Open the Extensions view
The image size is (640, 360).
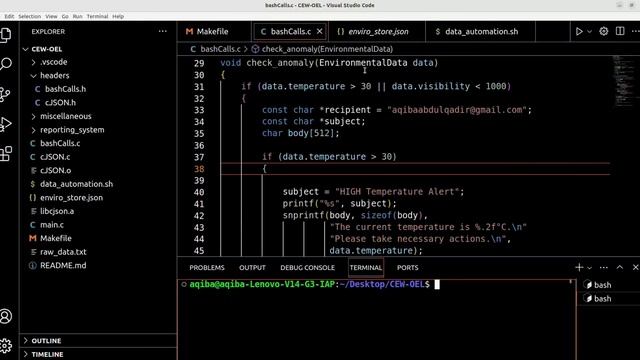[x=6, y=153]
